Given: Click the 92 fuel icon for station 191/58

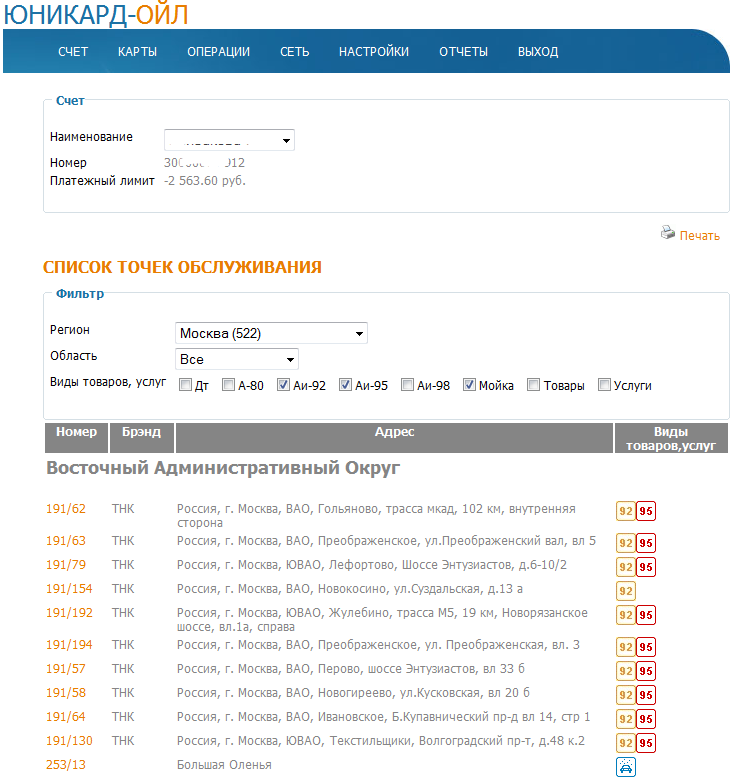Looking at the screenshot, I should point(625,695).
